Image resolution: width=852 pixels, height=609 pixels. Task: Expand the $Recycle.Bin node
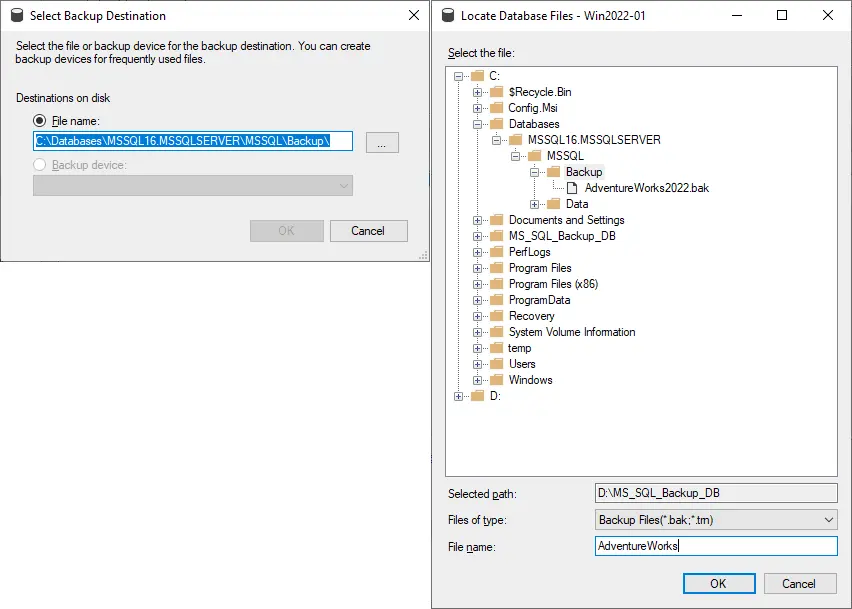(x=477, y=92)
